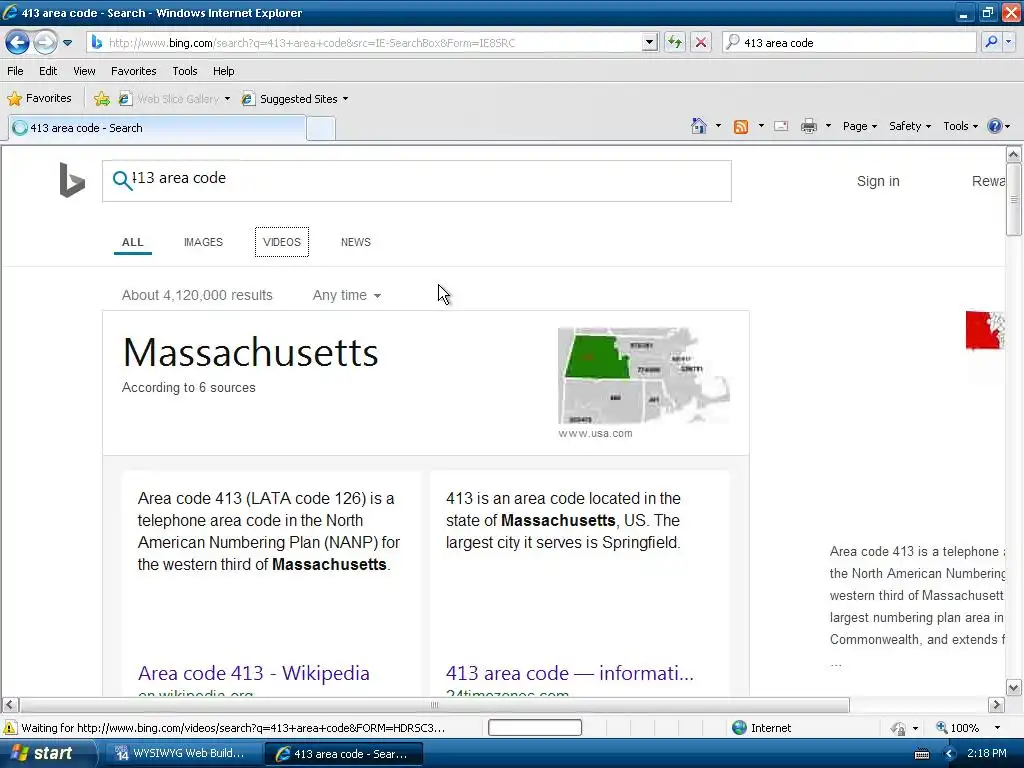The height and width of the screenshot is (768, 1024).
Task: Click the Read Mail icon
Action: point(781,126)
